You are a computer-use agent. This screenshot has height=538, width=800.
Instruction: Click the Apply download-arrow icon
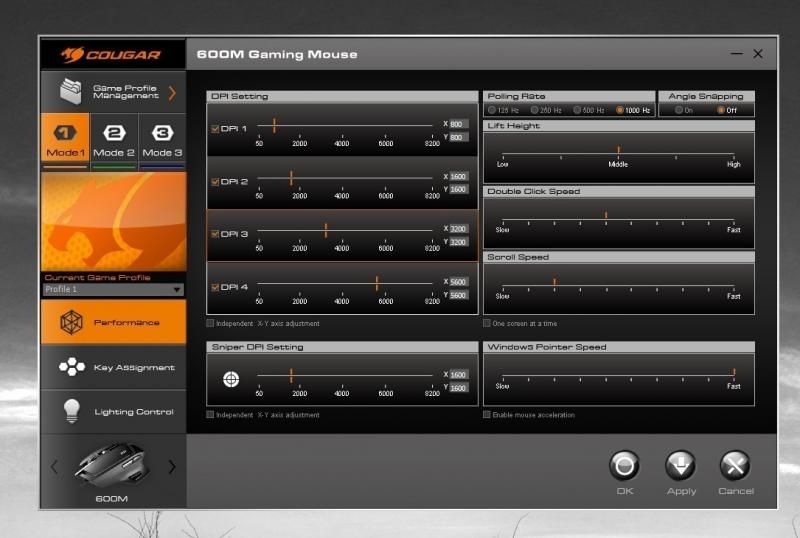680,465
